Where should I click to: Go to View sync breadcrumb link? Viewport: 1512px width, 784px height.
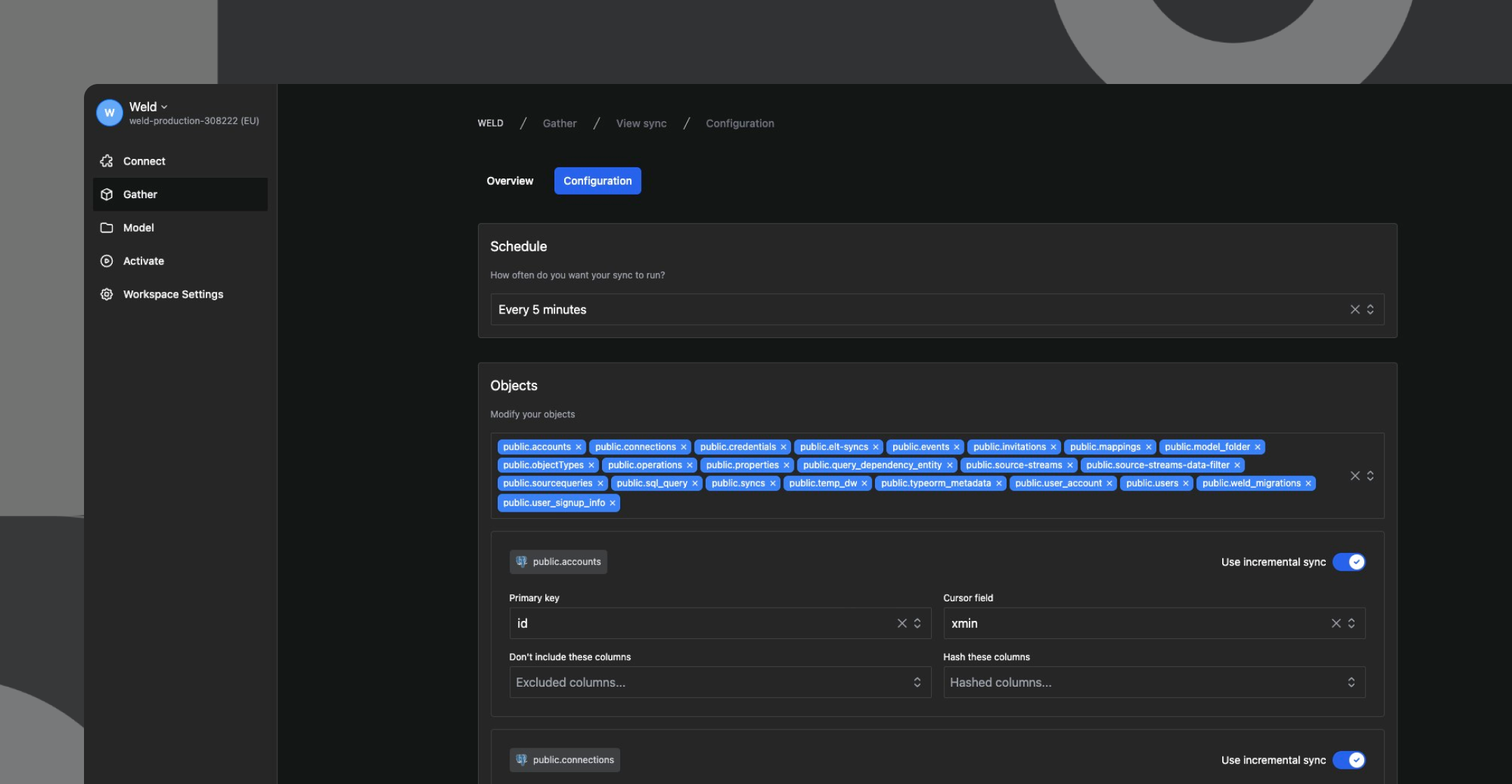[x=640, y=123]
